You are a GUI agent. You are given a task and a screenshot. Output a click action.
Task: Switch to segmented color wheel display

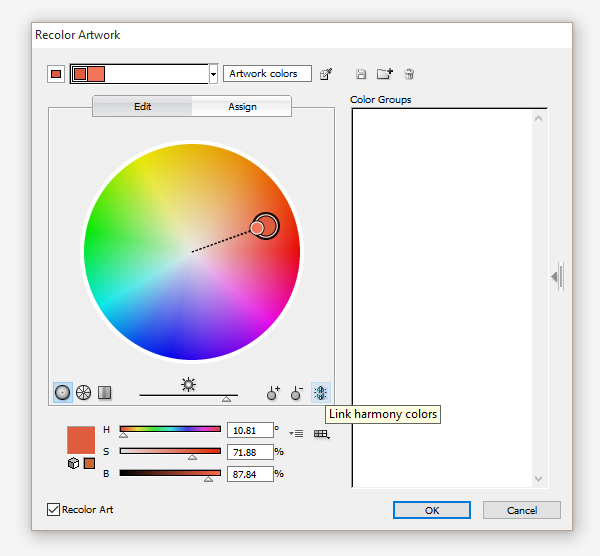84,393
